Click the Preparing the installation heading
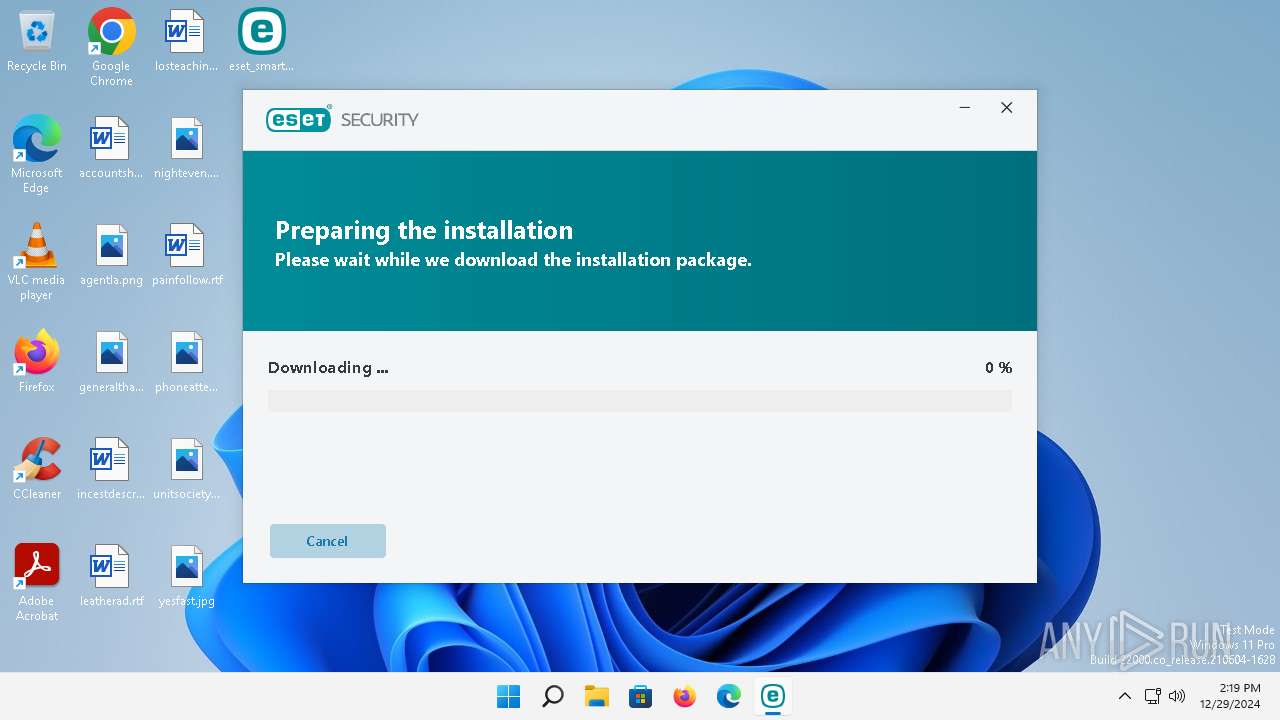1280x720 pixels. click(x=424, y=230)
